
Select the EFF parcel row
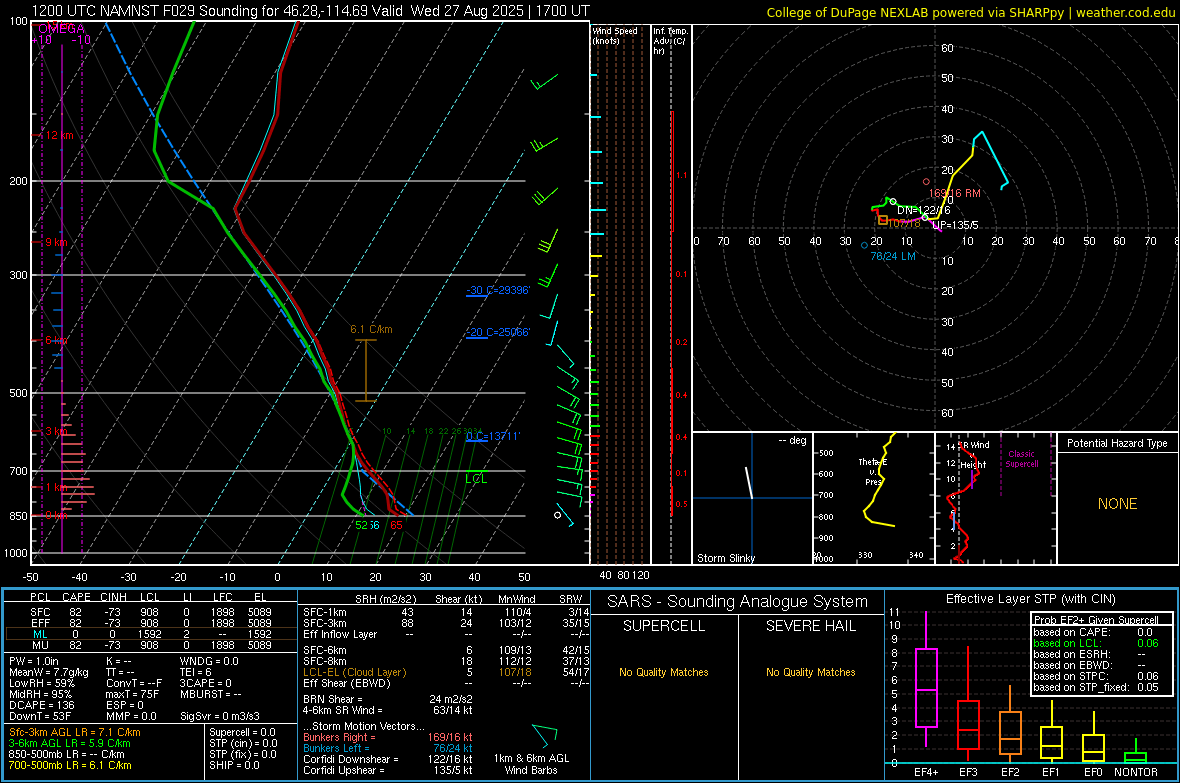pos(149,623)
